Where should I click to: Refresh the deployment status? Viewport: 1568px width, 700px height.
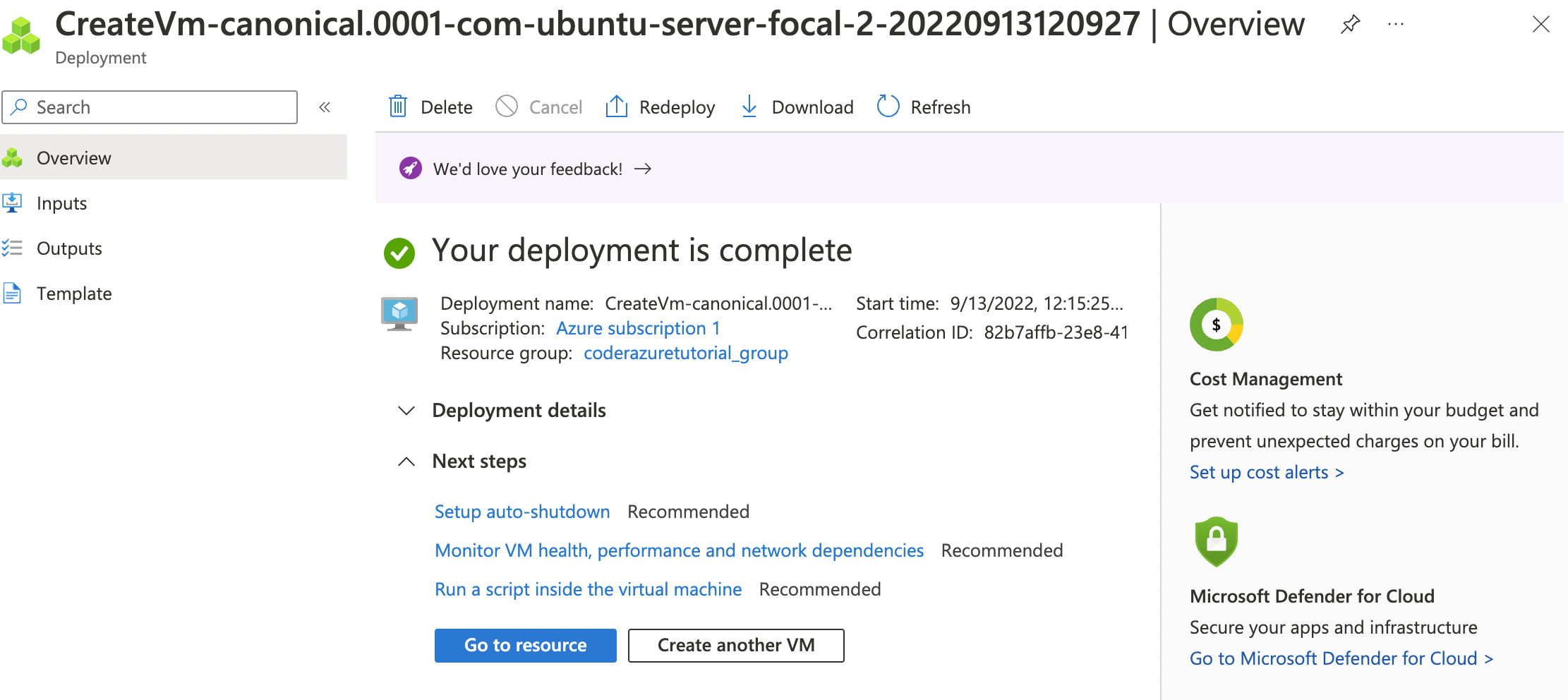tap(888, 107)
